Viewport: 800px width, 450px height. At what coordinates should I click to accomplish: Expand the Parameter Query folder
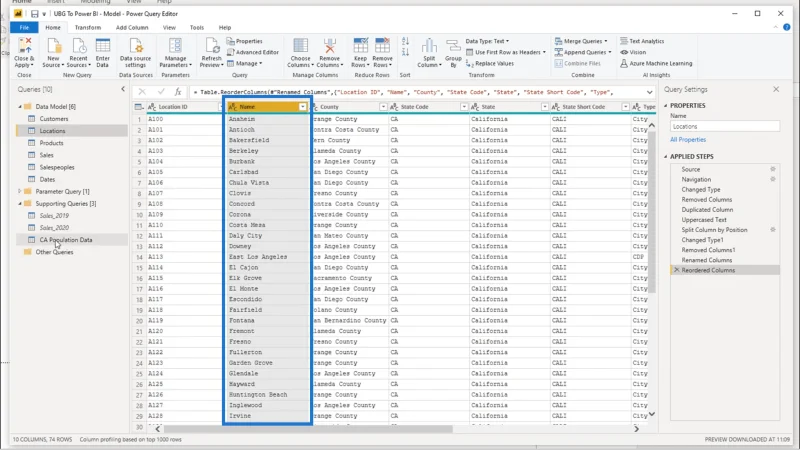(20, 191)
